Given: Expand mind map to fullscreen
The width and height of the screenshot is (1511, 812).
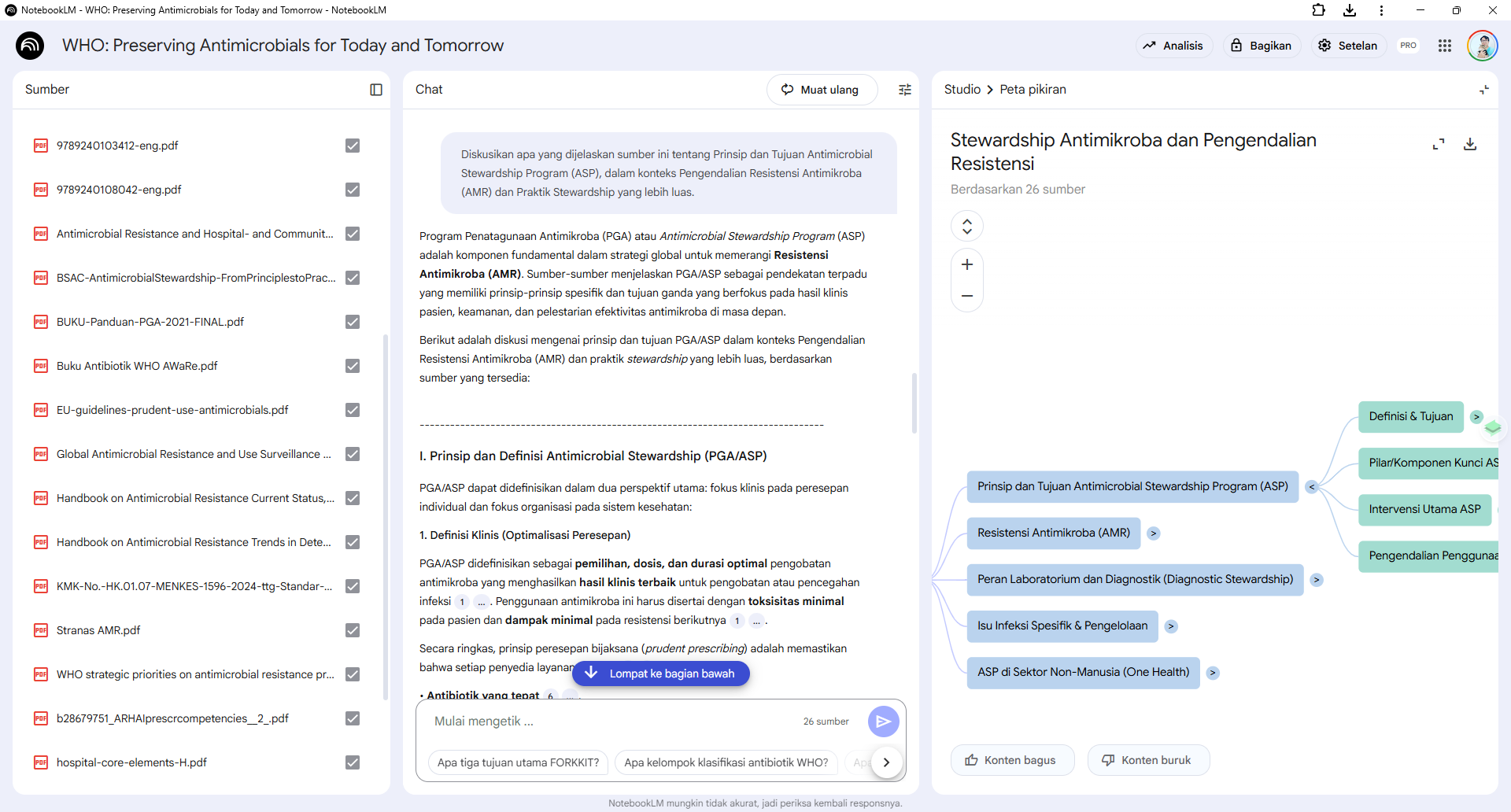Looking at the screenshot, I should point(1439,144).
